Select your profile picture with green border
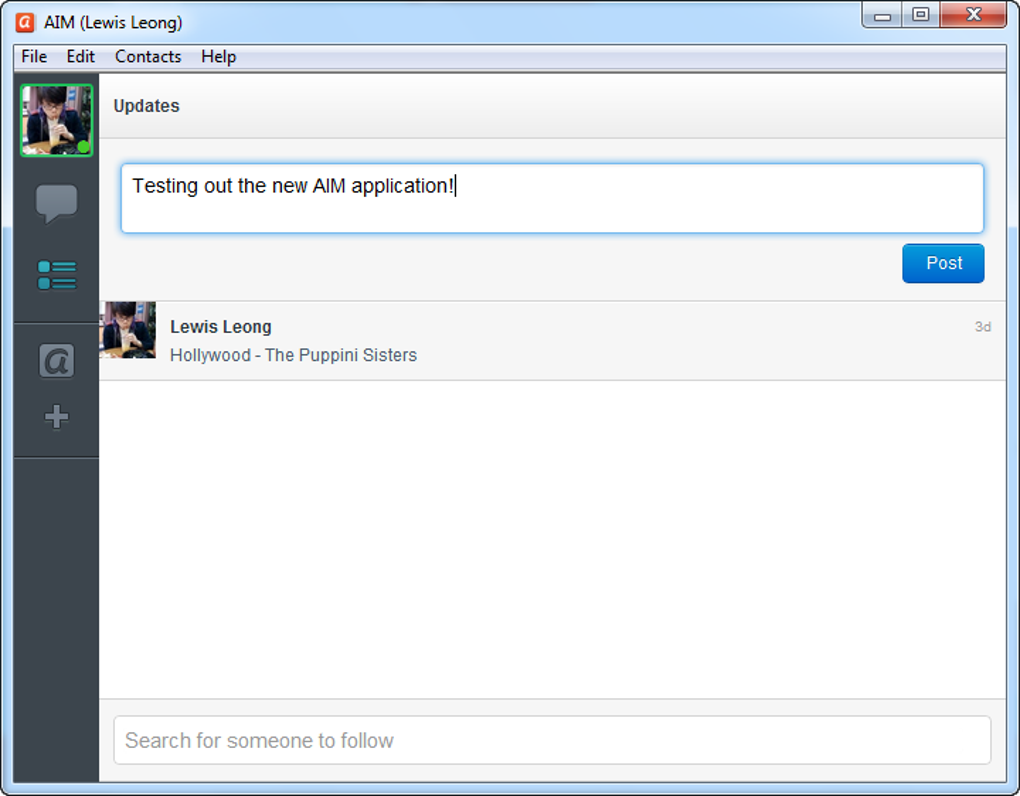Image resolution: width=1020 pixels, height=796 pixels. (x=56, y=118)
